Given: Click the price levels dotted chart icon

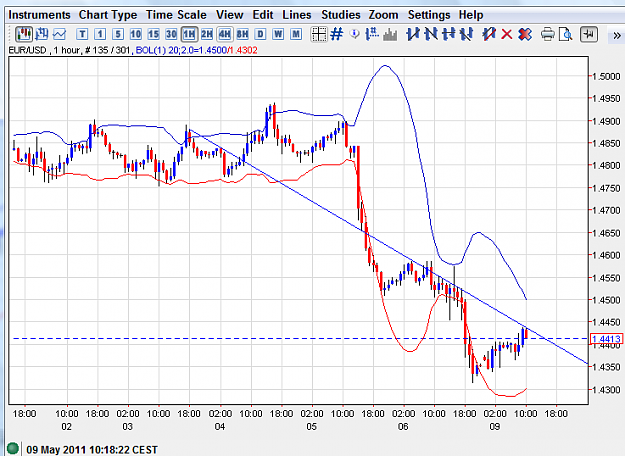Looking at the screenshot, I should pyautogui.click(x=372, y=34).
